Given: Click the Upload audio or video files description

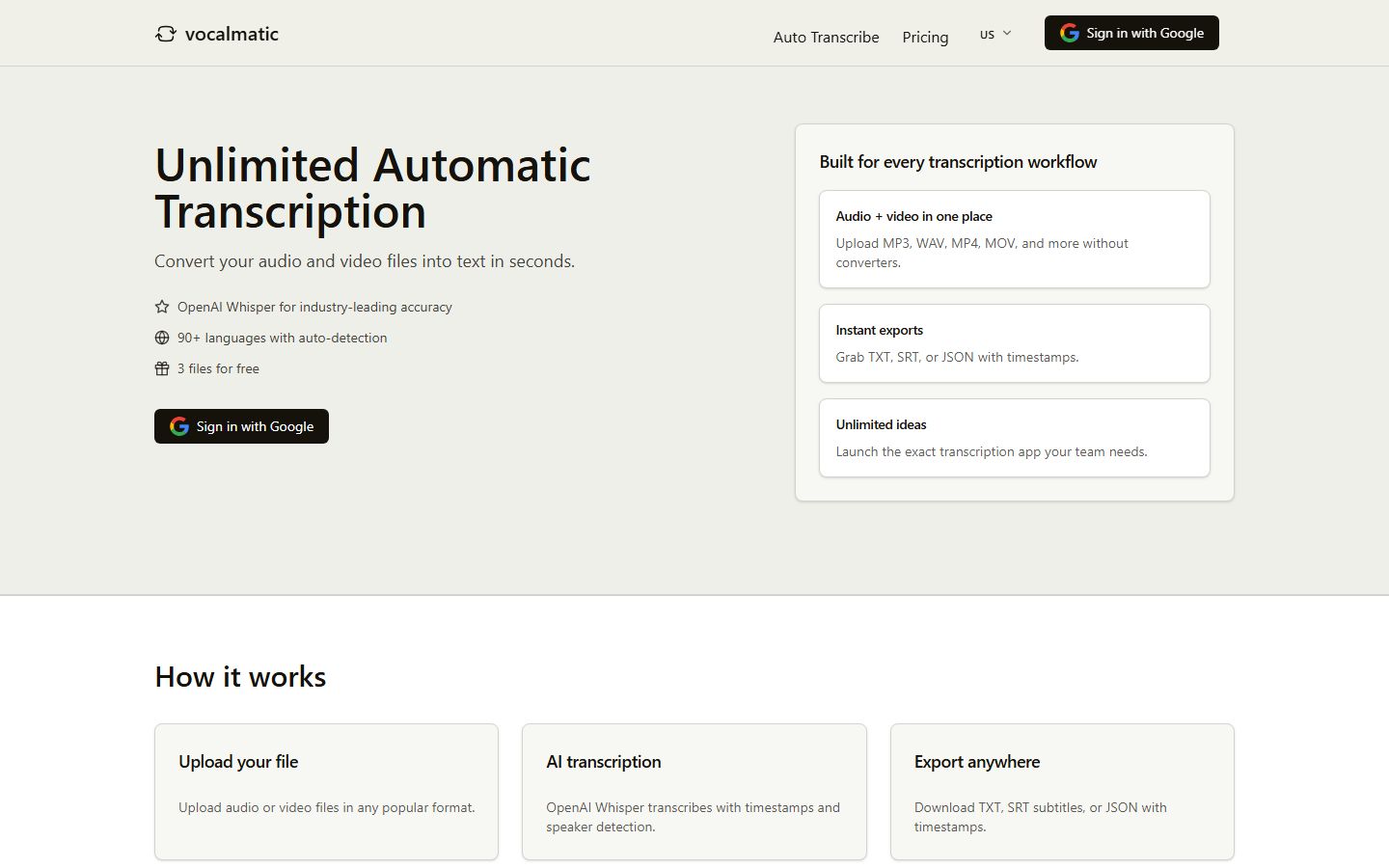Looking at the screenshot, I should pos(327,807).
